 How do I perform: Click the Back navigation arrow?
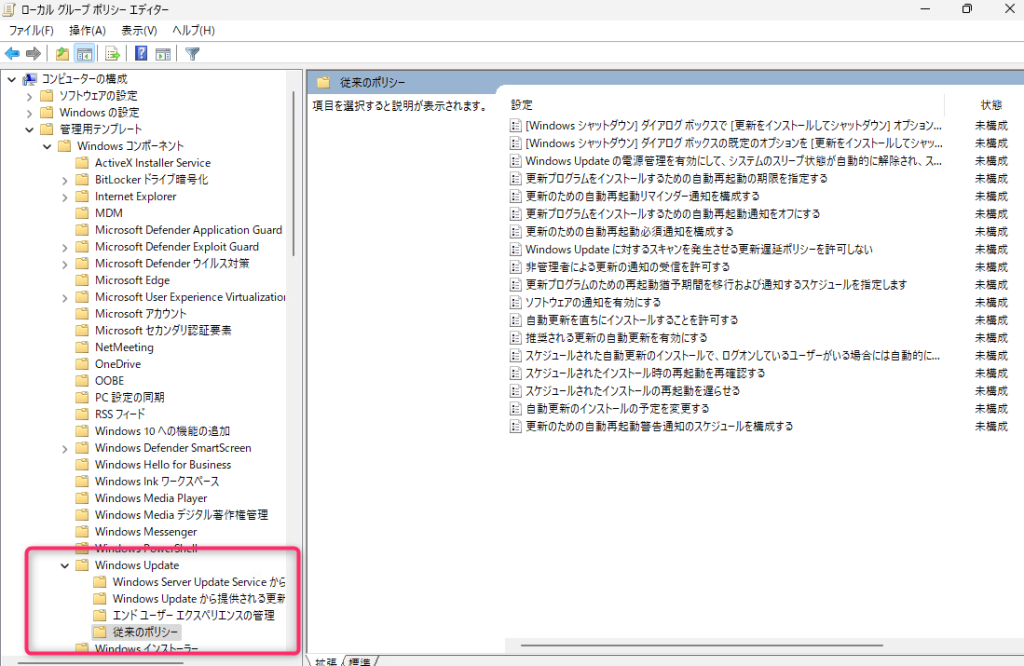12,55
